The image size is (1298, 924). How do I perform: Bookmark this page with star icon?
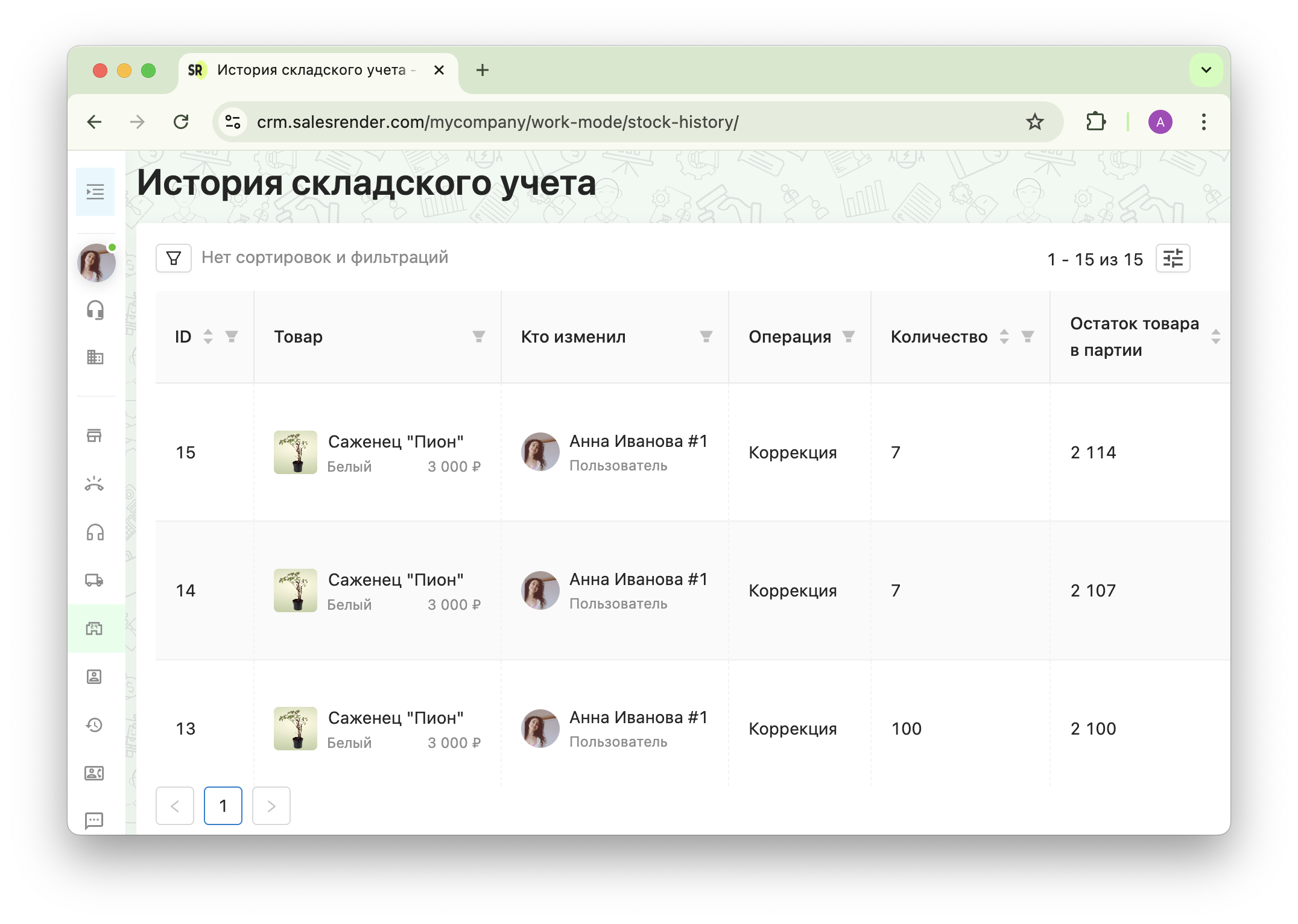1035,122
